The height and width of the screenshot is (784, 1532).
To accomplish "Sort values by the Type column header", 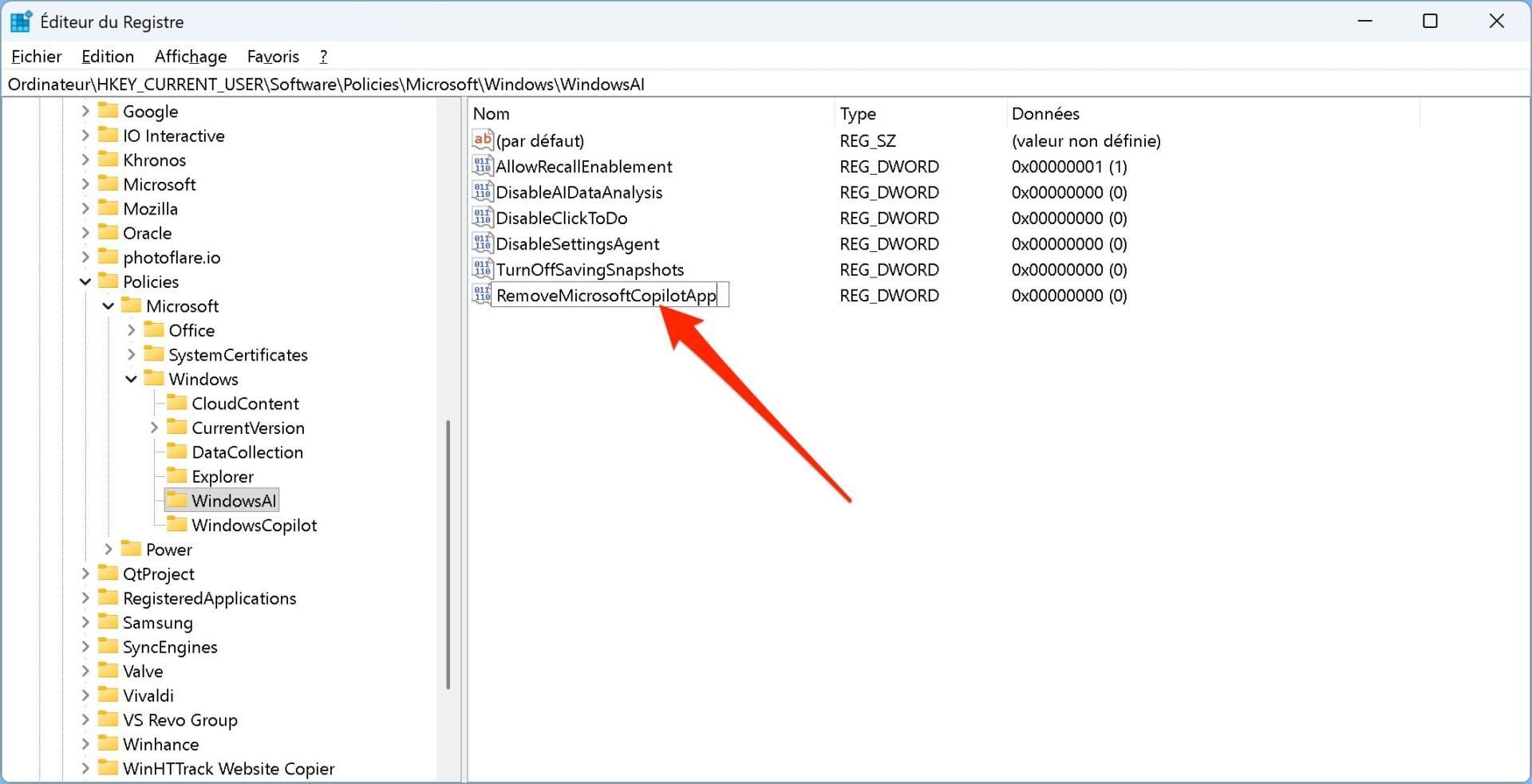I will [x=920, y=113].
